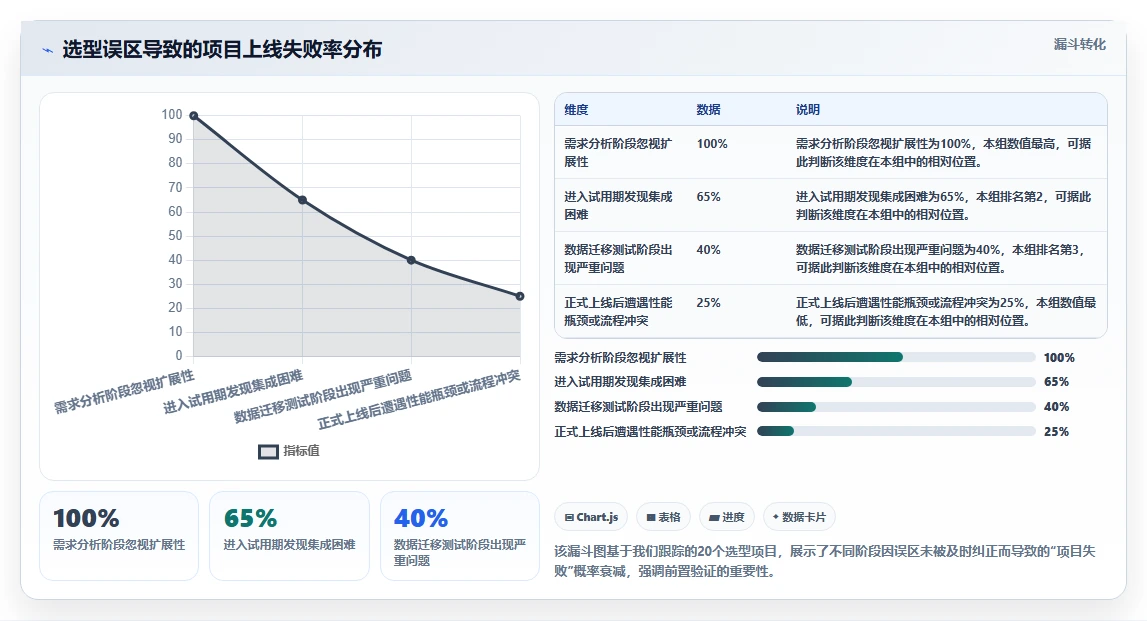Click the footnote paragraph starting 该漏斗图基于
This screenshot has height=621, width=1147.
[x=824, y=561]
